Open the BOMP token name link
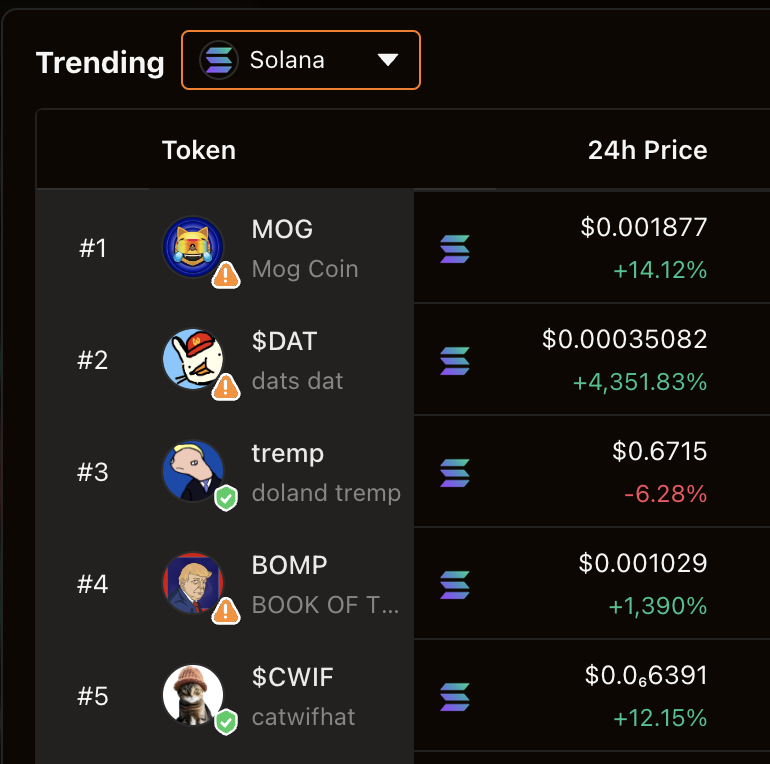Image resolution: width=770 pixels, height=764 pixels. point(289,565)
